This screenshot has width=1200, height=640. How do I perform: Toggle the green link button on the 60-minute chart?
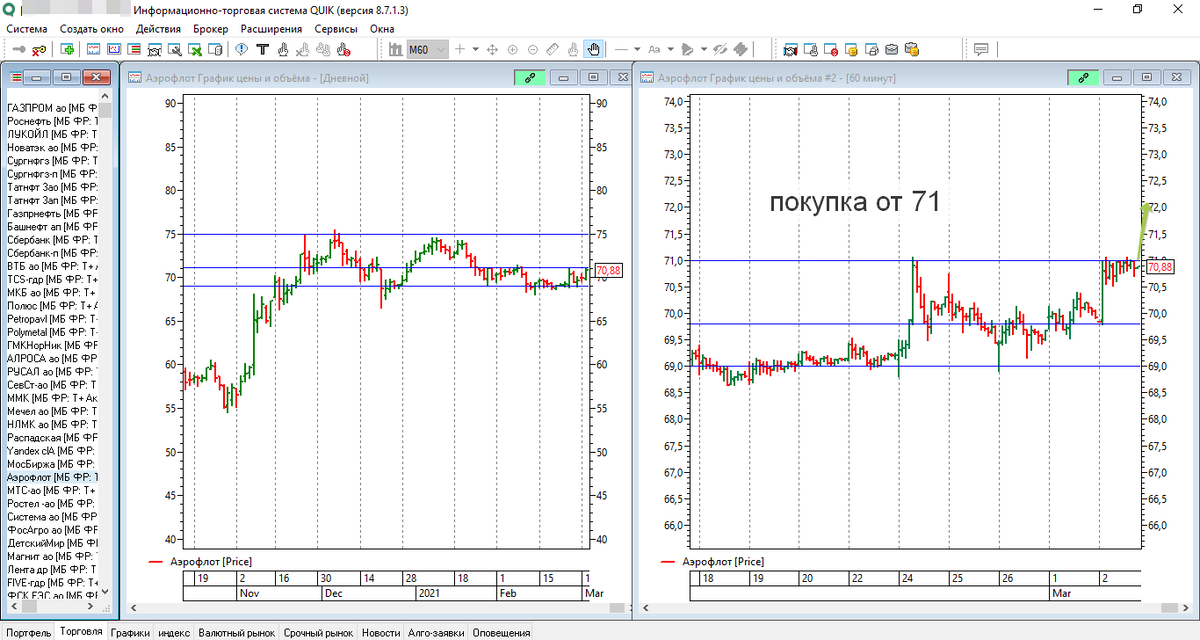(1084, 77)
